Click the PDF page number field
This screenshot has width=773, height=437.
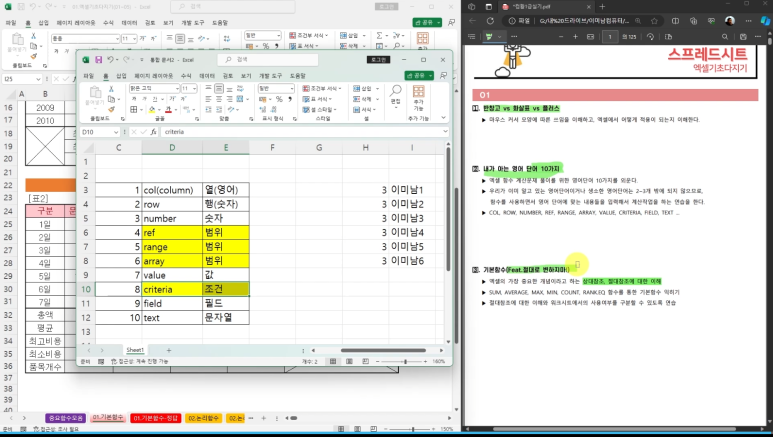click(x=609, y=36)
